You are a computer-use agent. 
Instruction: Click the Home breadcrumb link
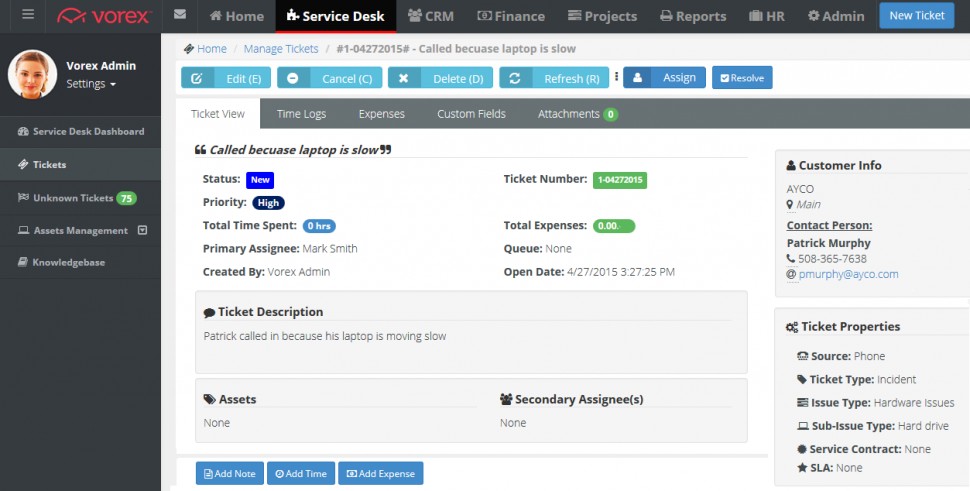point(212,49)
